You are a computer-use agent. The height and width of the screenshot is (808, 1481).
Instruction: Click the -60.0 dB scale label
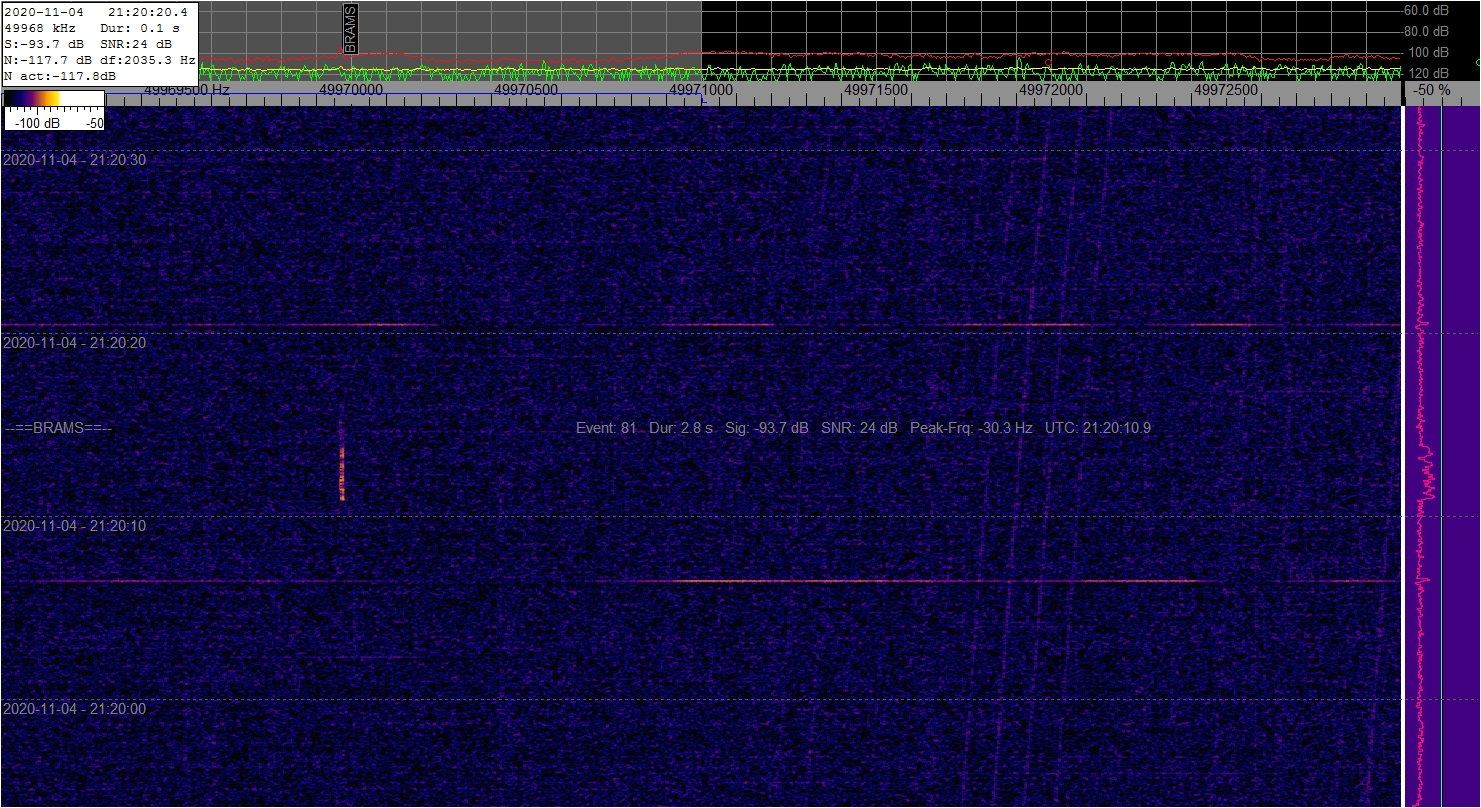(1426, 10)
